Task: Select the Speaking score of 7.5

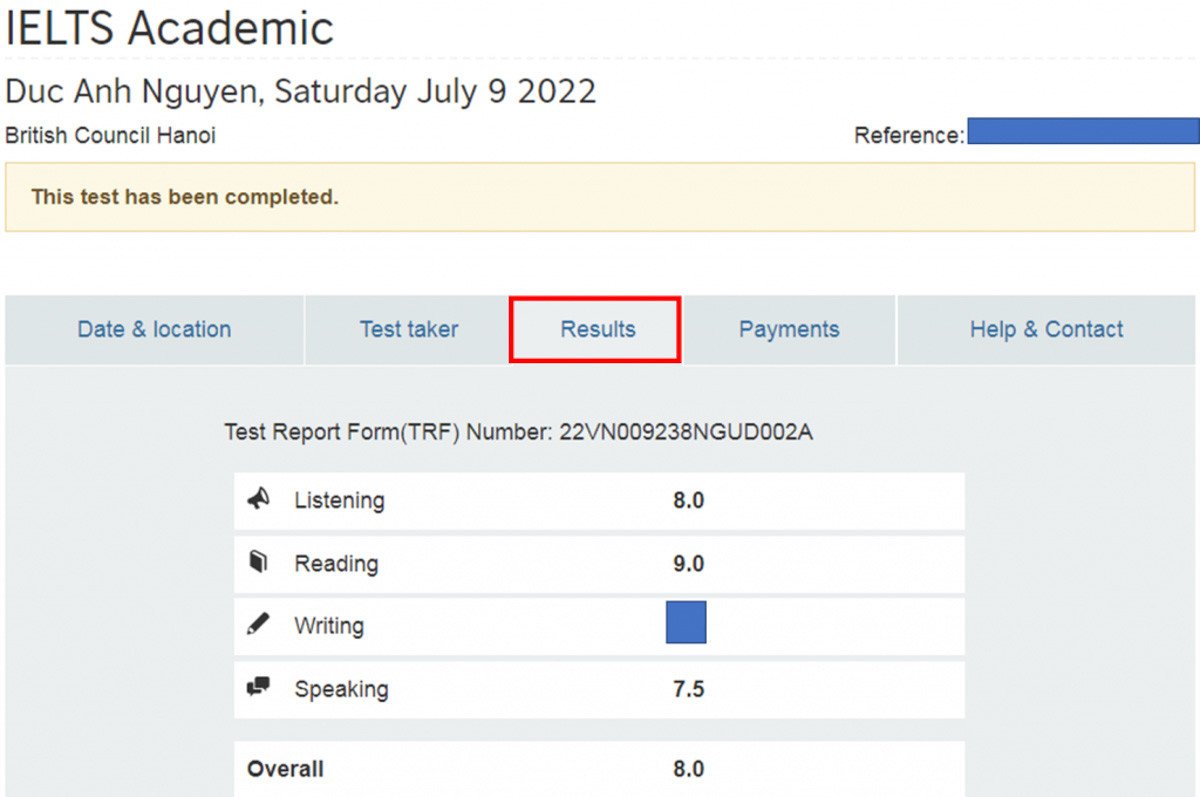Action: (688, 688)
